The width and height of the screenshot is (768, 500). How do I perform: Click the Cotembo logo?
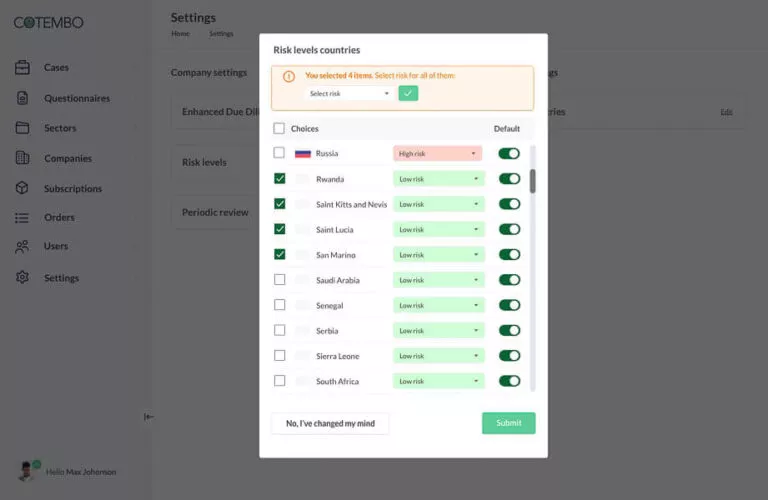click(x=48, y=23)
